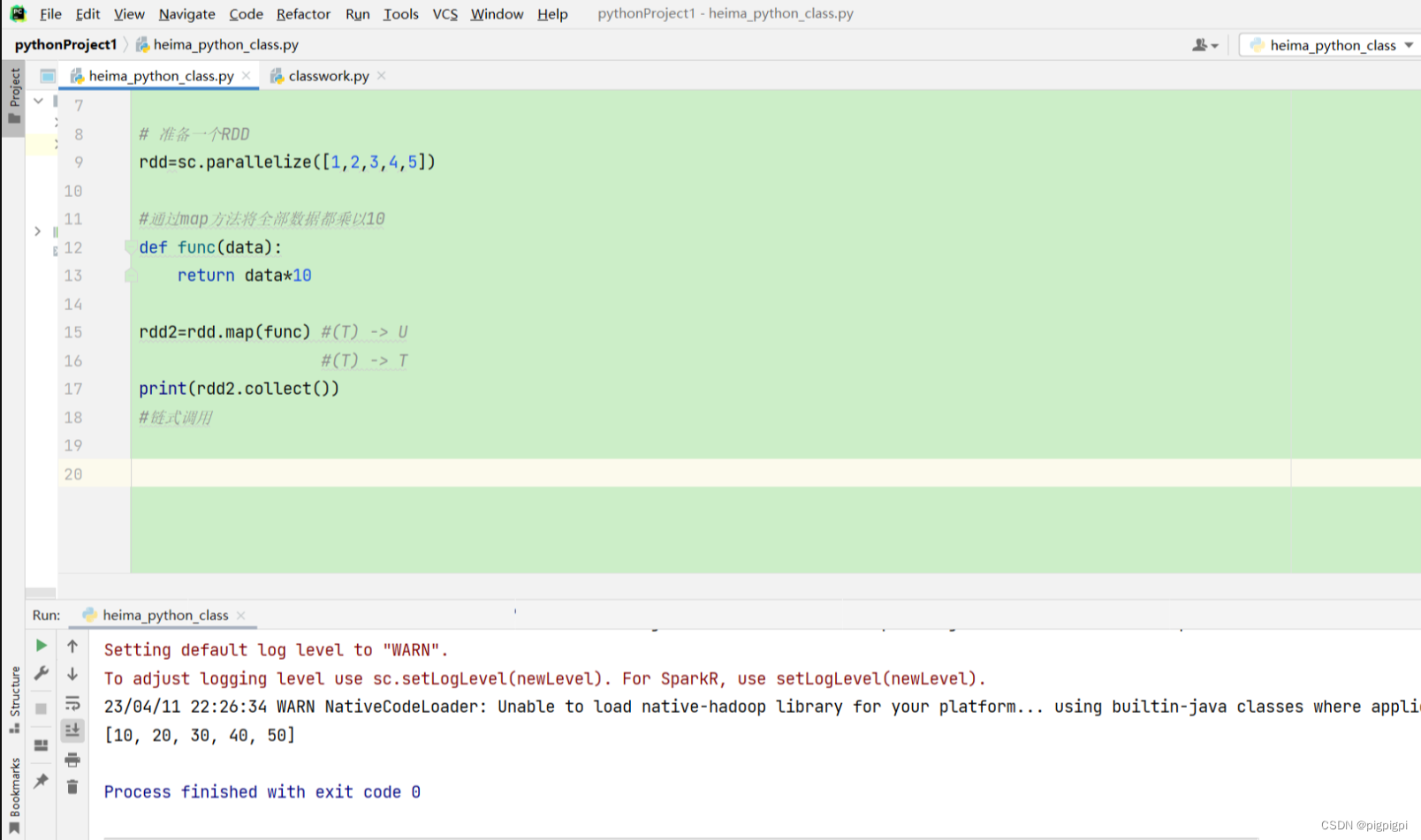This screenshot has width=1421, height=840.
Task: Open the View menu
Action: click(129, 14)
